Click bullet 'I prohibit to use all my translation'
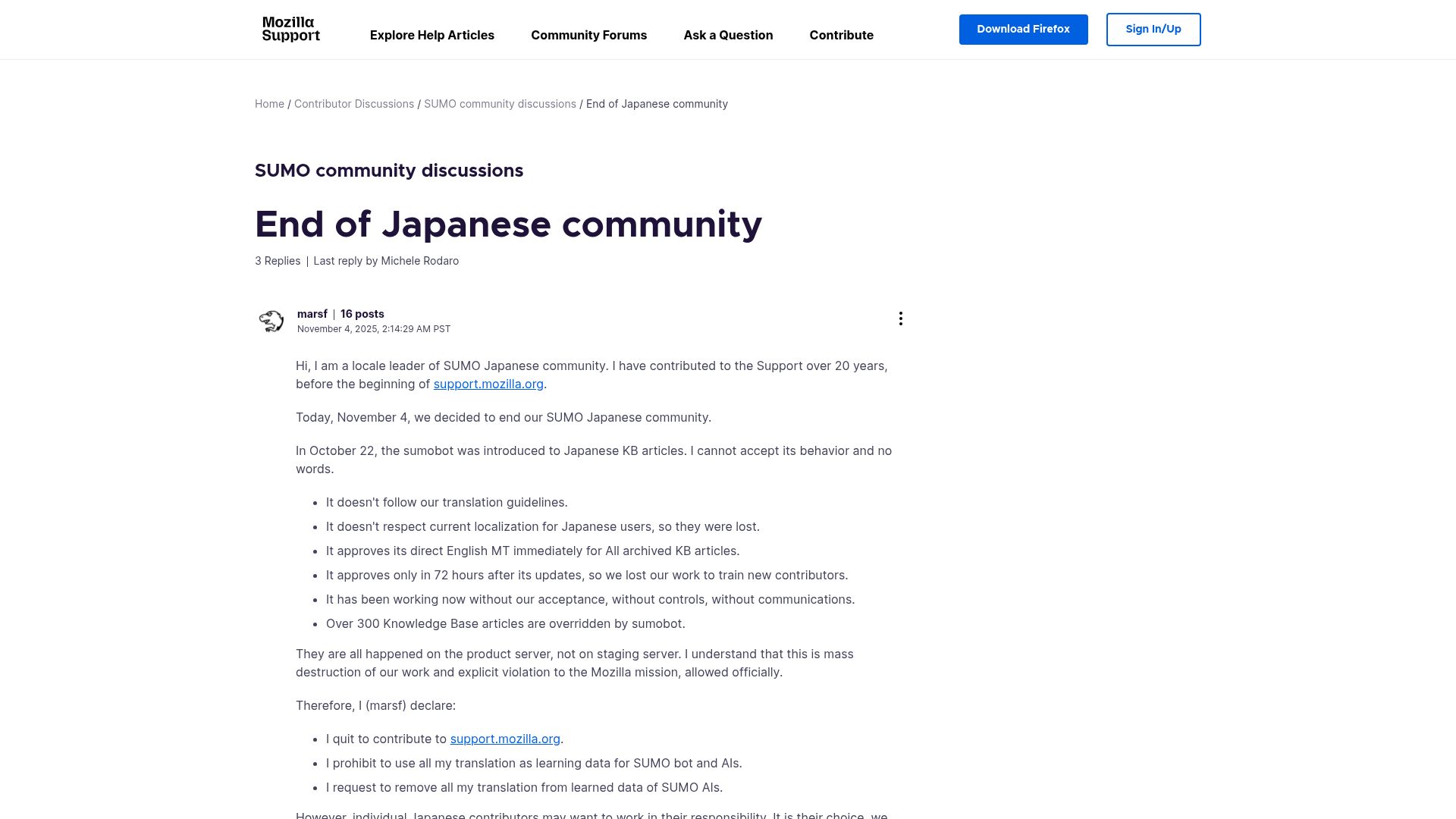Viewport: 1456px width, 819px height. point(534,763)
